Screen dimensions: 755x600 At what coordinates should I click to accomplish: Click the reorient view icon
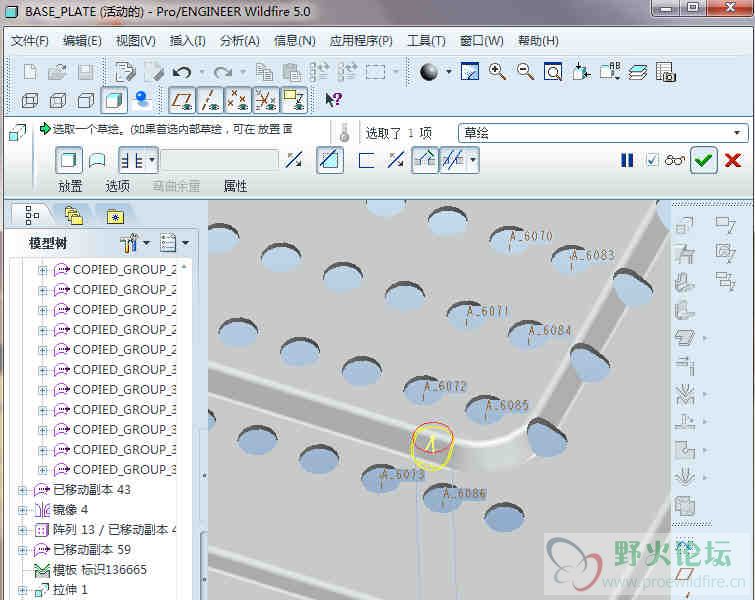(x=581, y=72)
